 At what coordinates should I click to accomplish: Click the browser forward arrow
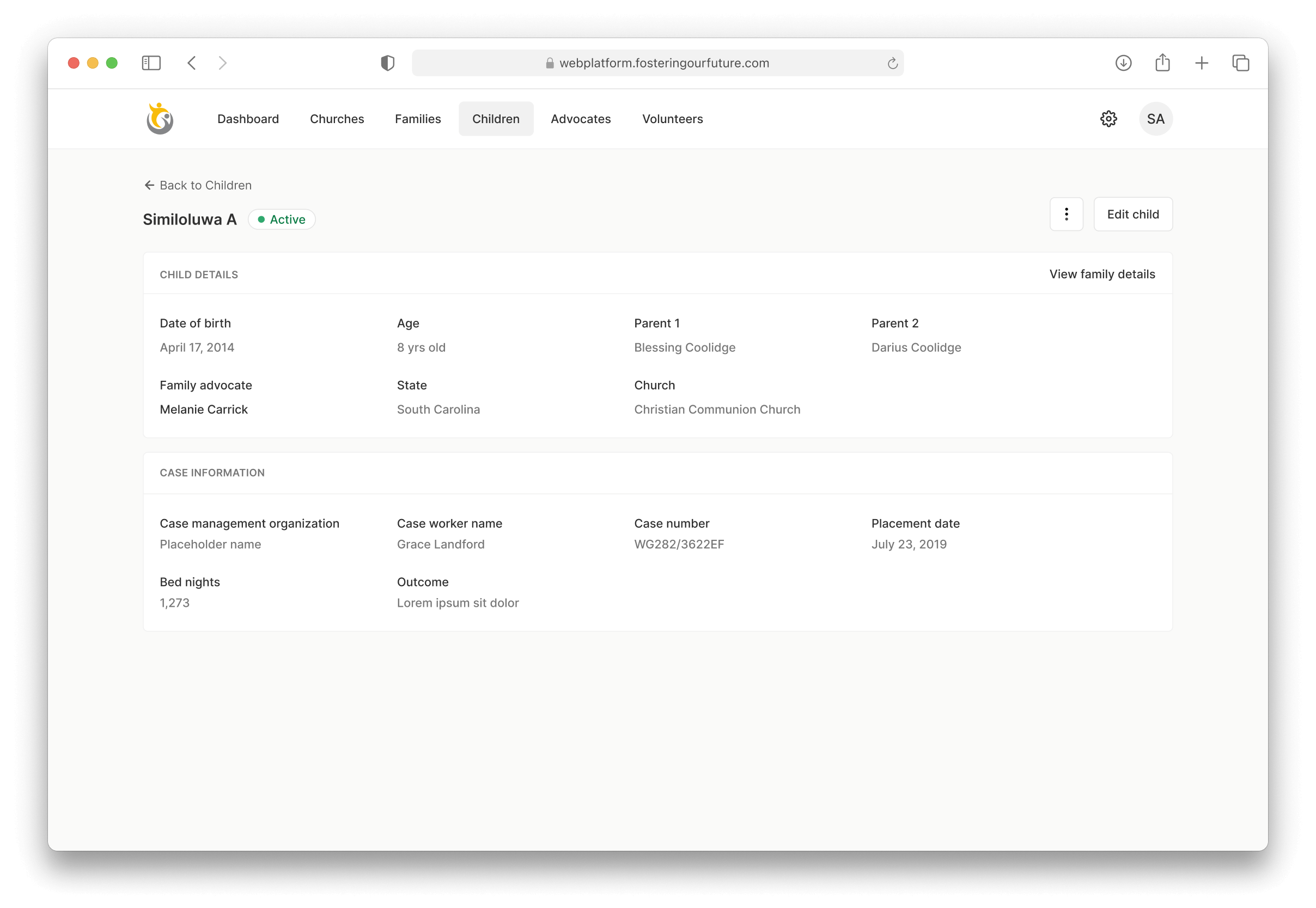(222, 63)
